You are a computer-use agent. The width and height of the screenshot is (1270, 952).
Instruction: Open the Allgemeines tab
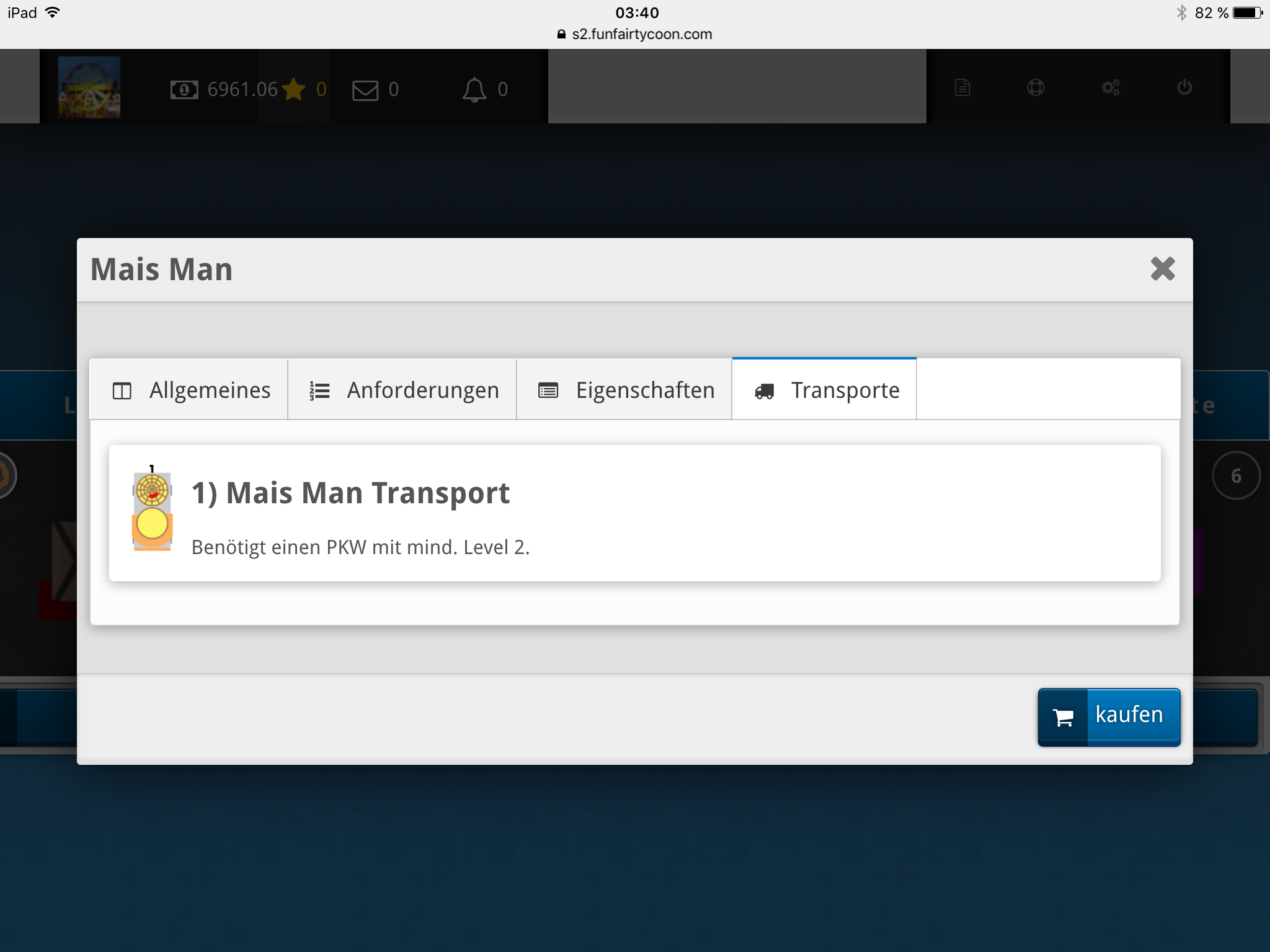pos(189,390)
